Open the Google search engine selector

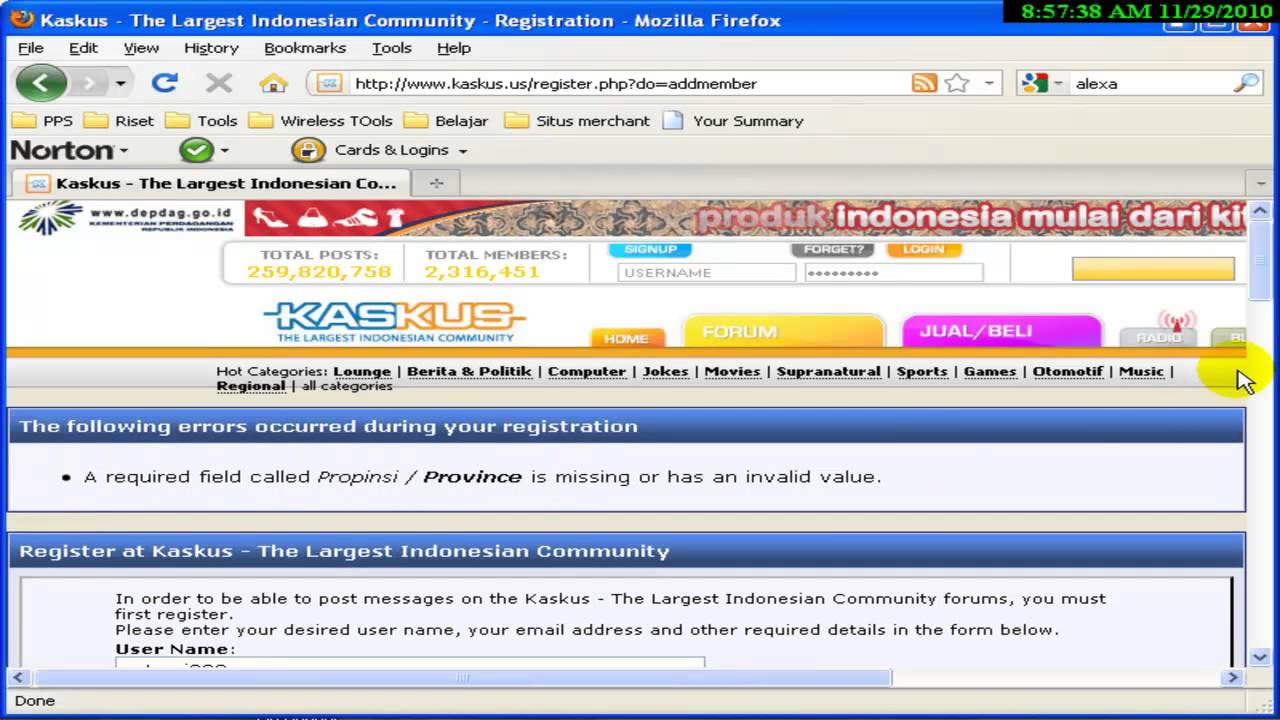pyautogui.click(x=1040, y=84)
